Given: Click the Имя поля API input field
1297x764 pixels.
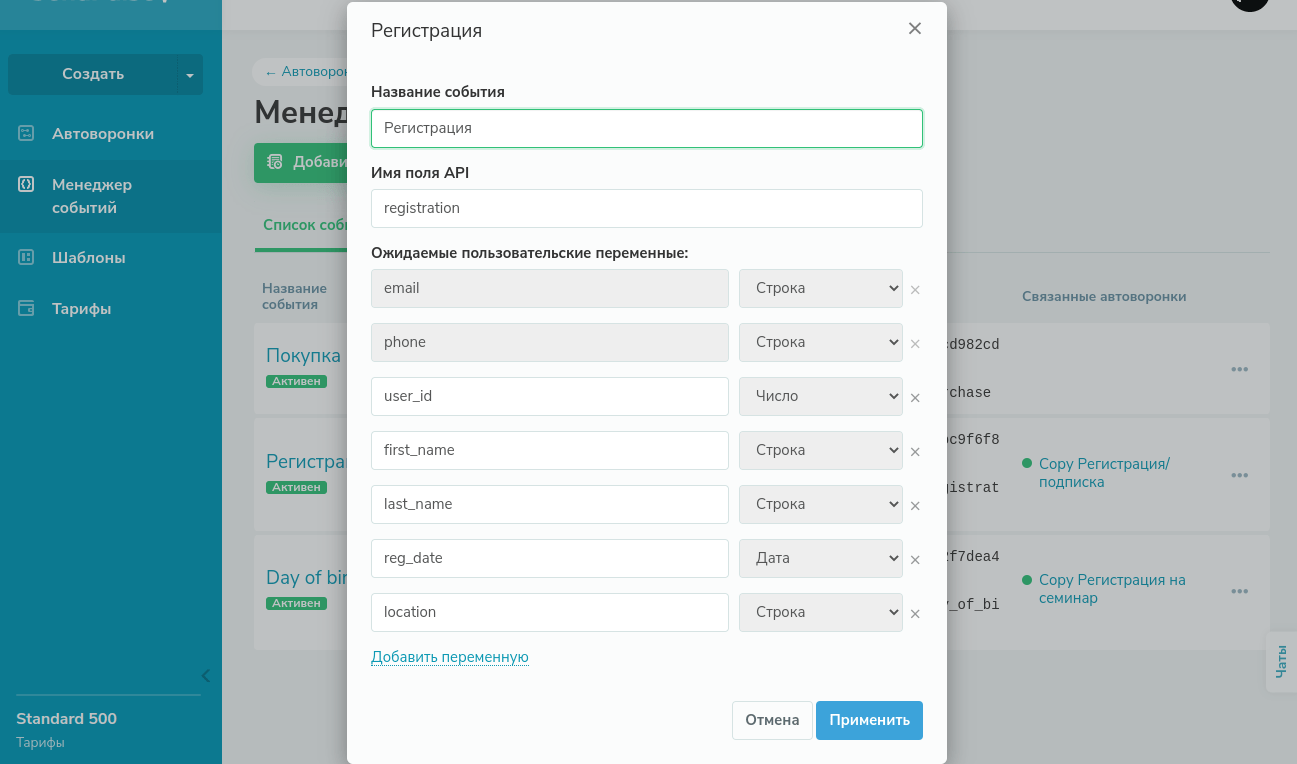Looking at the screenshot, I should click(x=646, y=208).
